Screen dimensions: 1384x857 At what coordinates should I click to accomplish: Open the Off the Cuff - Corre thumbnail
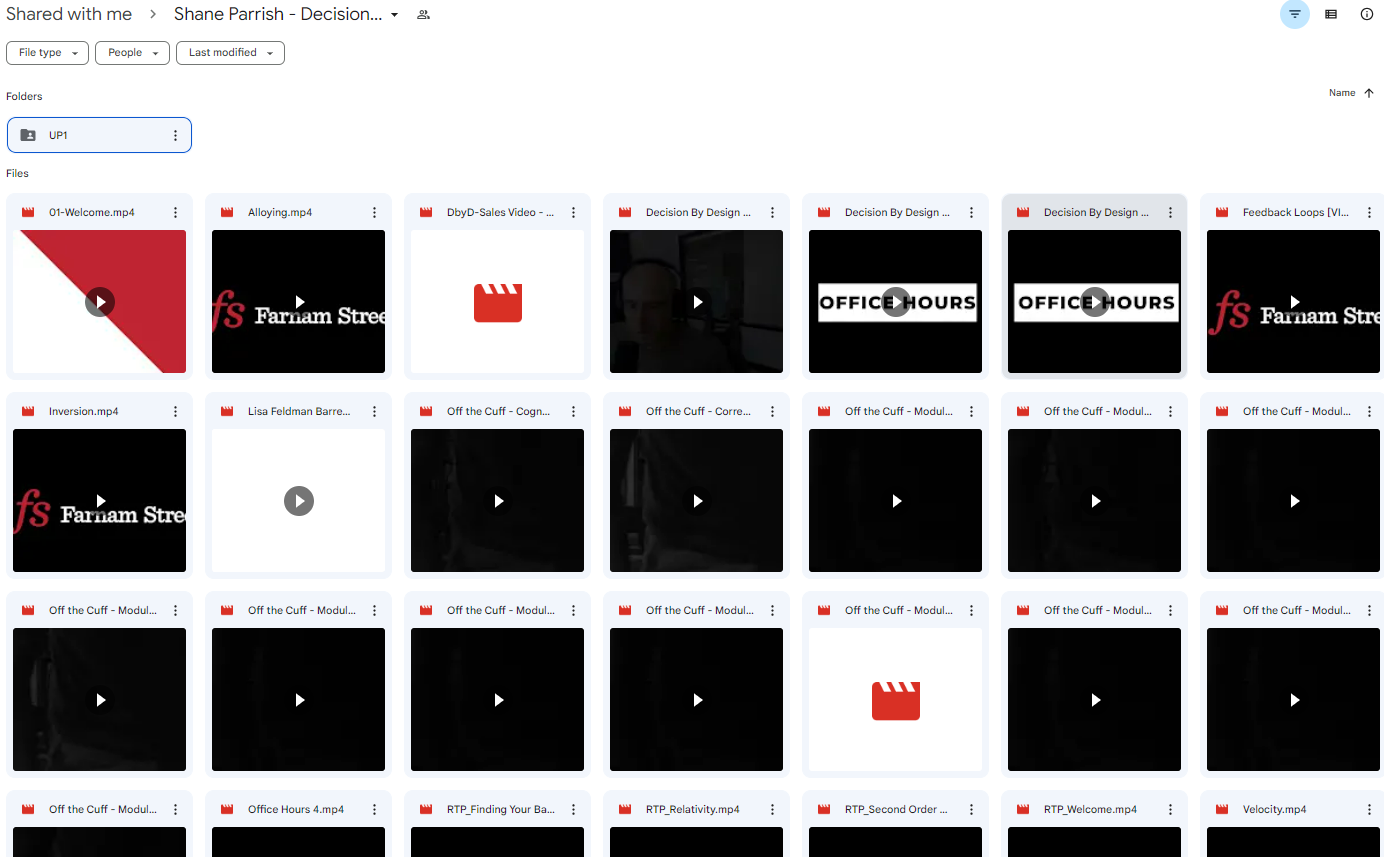pos(696,500)
